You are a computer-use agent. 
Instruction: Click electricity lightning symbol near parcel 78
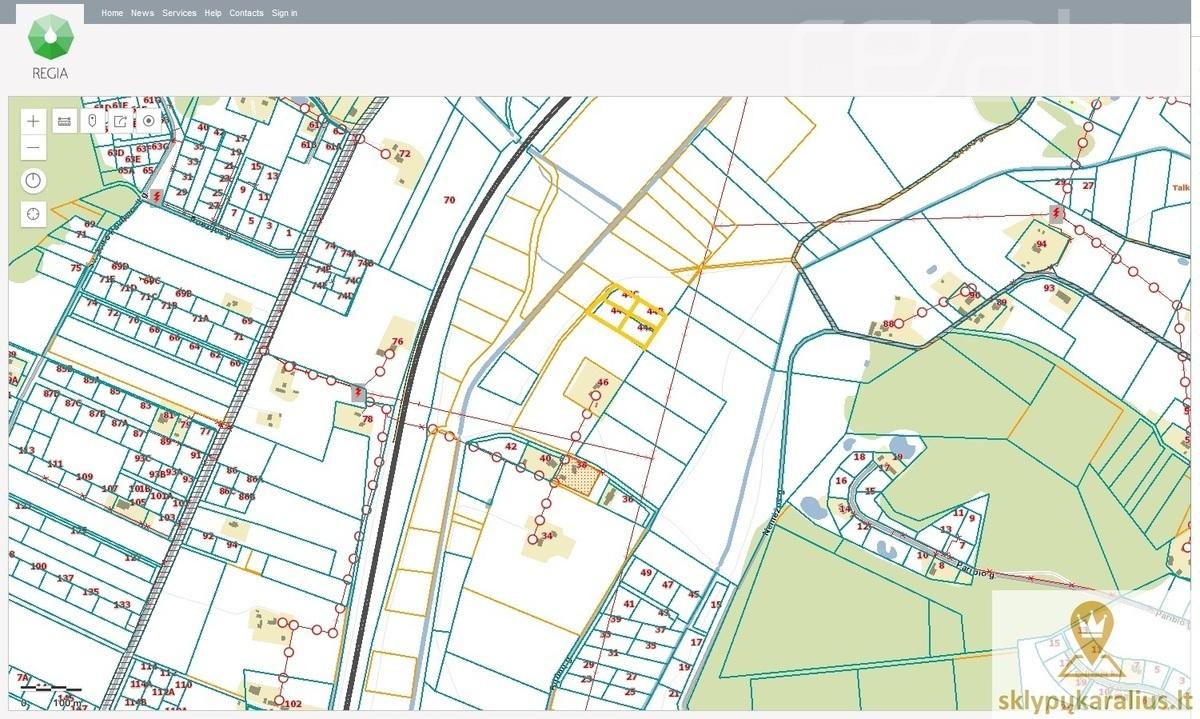pyautogui.click(x=358, y=392)
